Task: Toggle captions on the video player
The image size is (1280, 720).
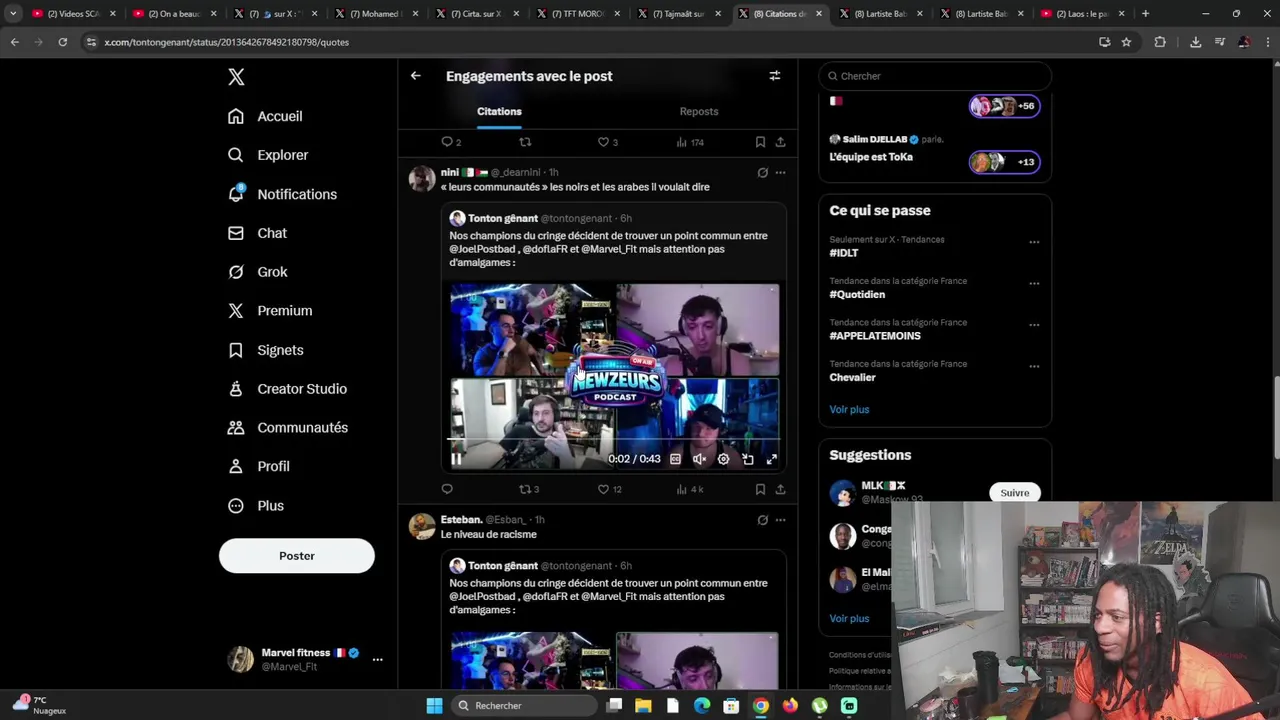Action: (675, 459)
